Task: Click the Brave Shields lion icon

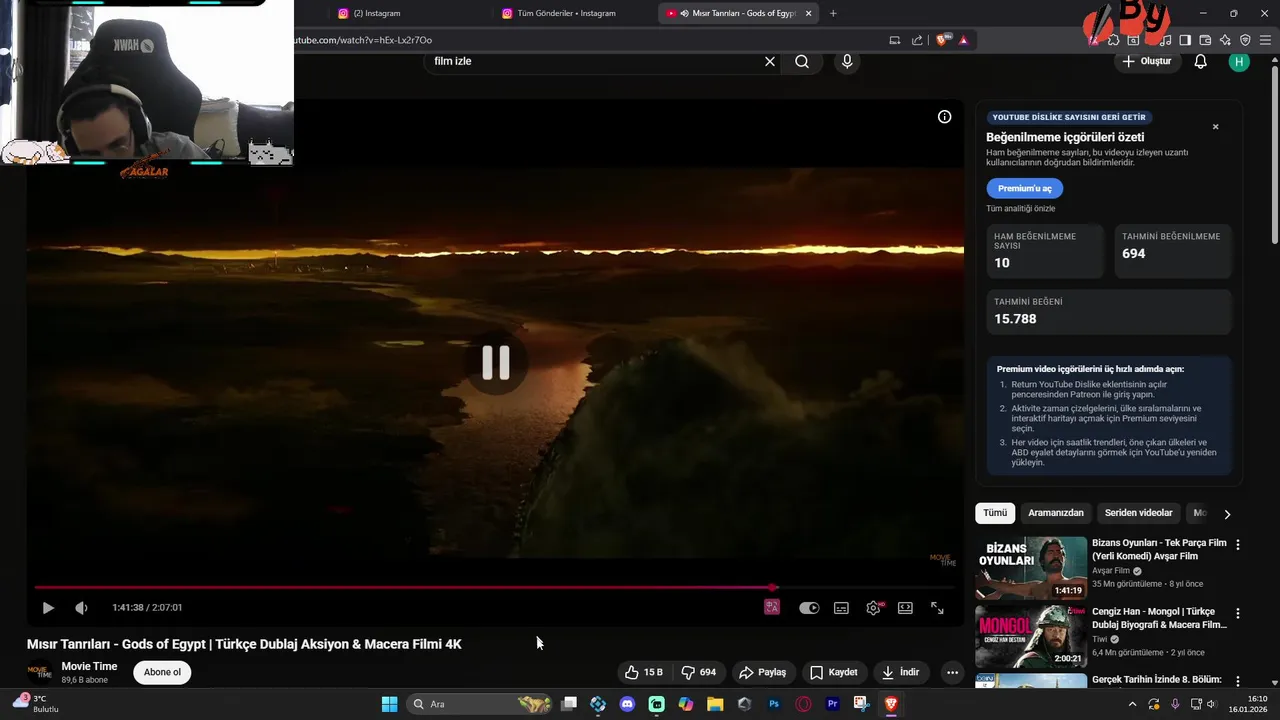Action: (x=942, y=40)
